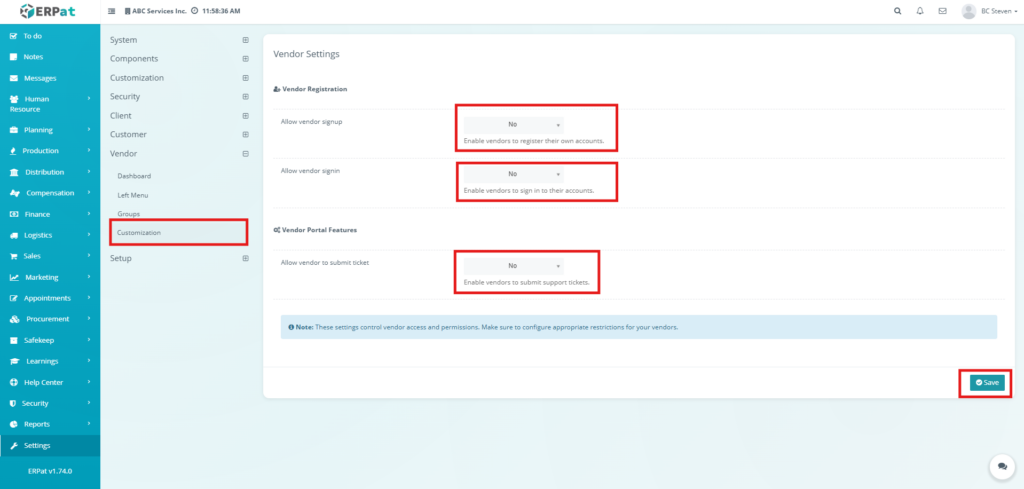Click the ERPat logo
Image resolution: width=1024 pixels, height=489 pixels.
coord(47,11)
